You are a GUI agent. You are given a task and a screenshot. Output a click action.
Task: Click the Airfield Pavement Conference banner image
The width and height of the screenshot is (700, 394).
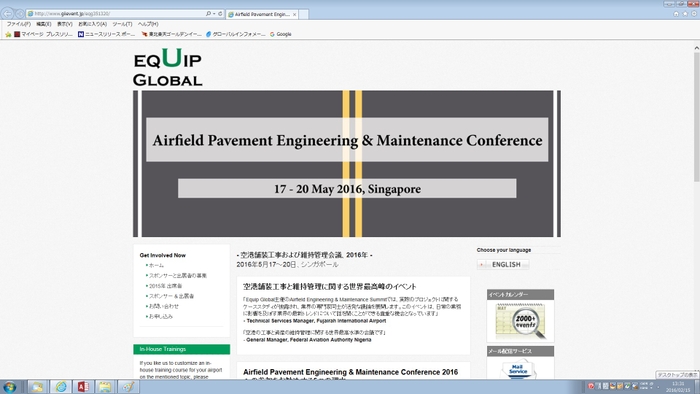pyautogui.click(x=347, y=164)
